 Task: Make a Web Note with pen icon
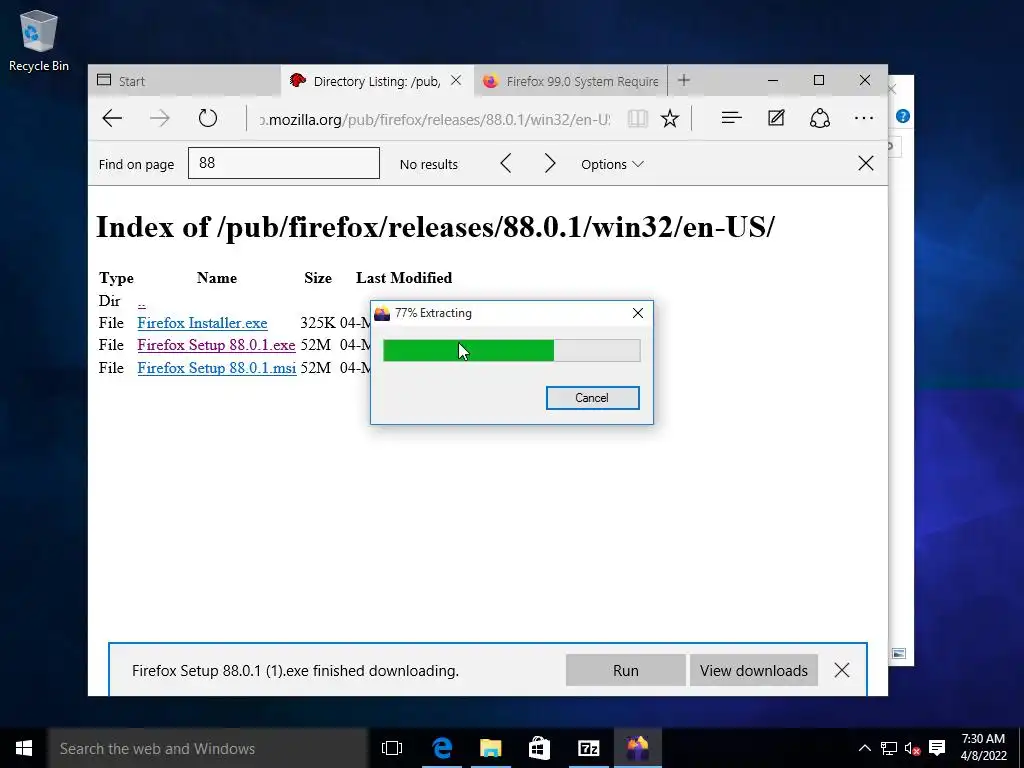coord(776,118)
